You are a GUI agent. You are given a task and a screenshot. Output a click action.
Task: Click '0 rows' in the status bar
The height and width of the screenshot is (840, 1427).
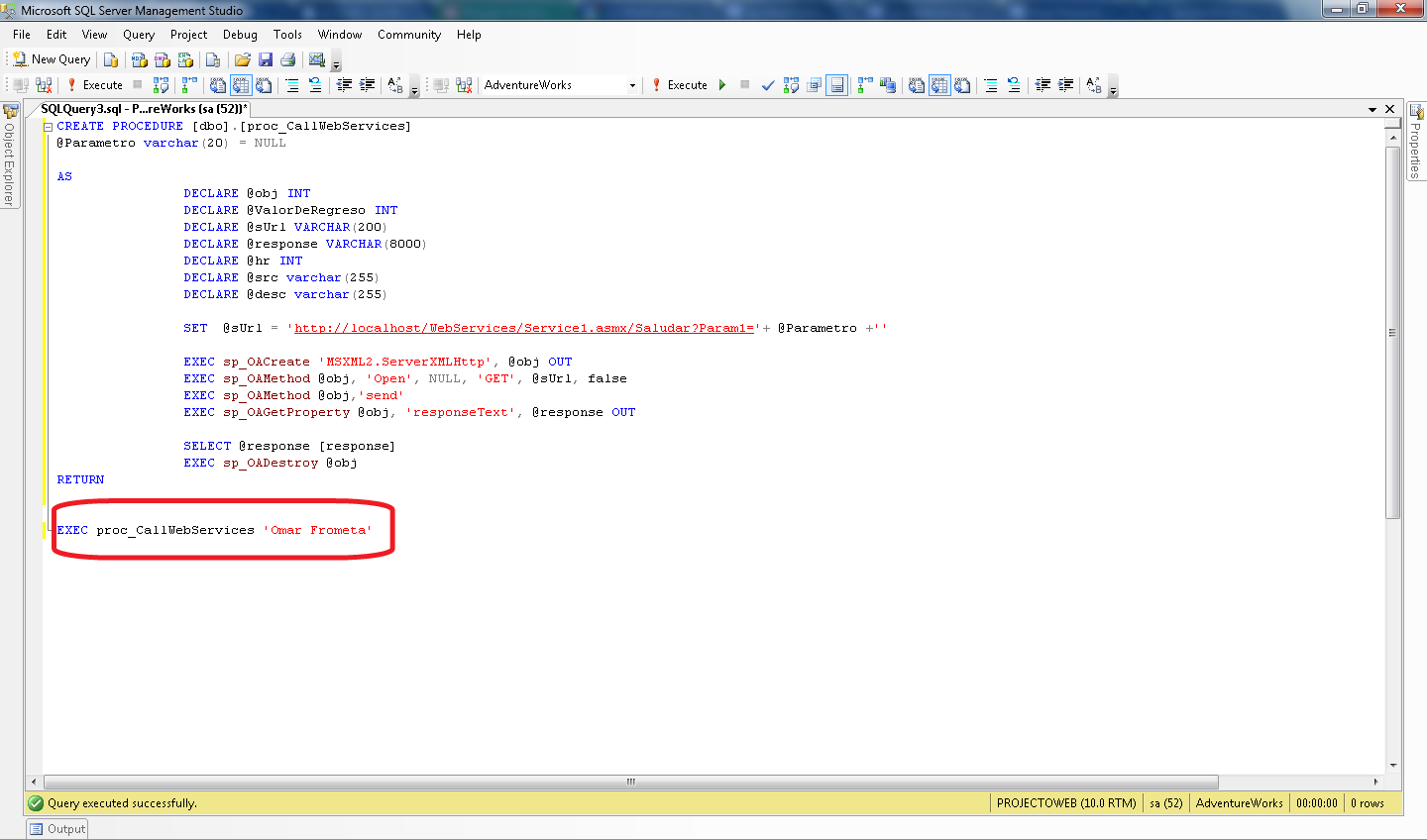click(x=1368, y=803)
